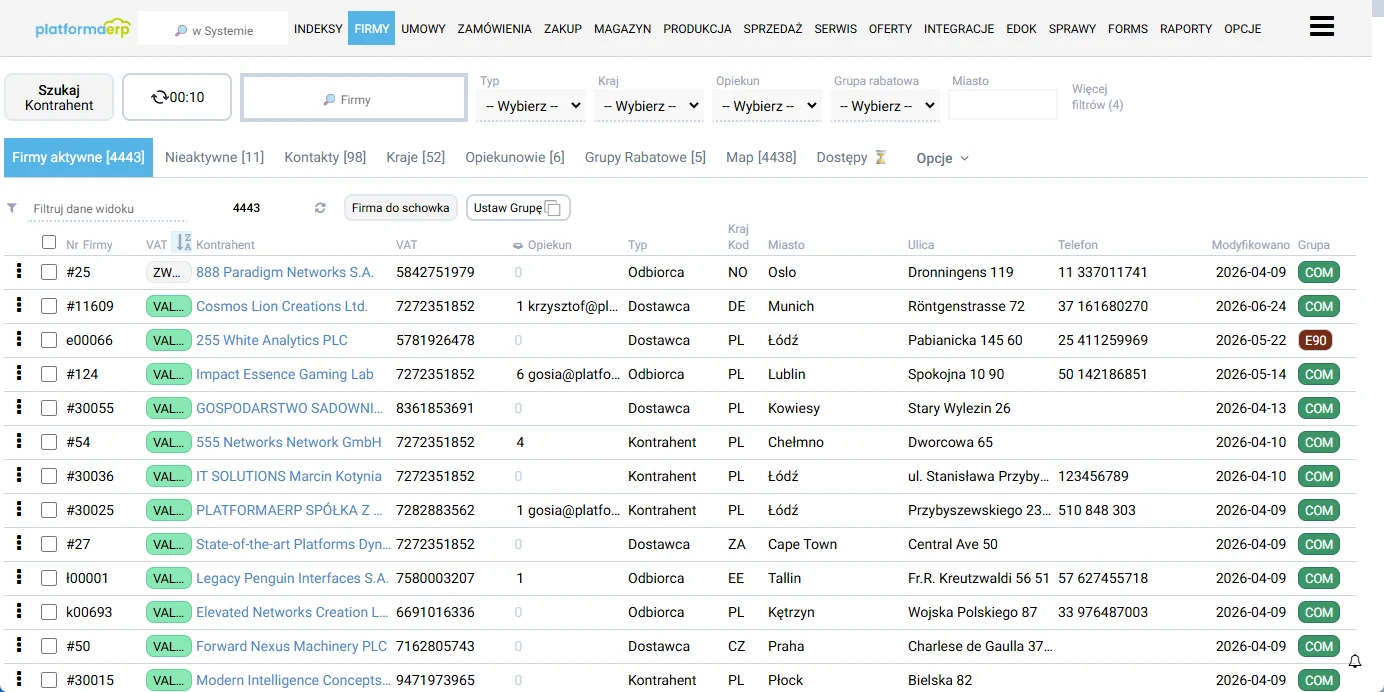Screen dimensions: 1384x692
Task: Check the box for company #11609
Action: tap(49, 306)
